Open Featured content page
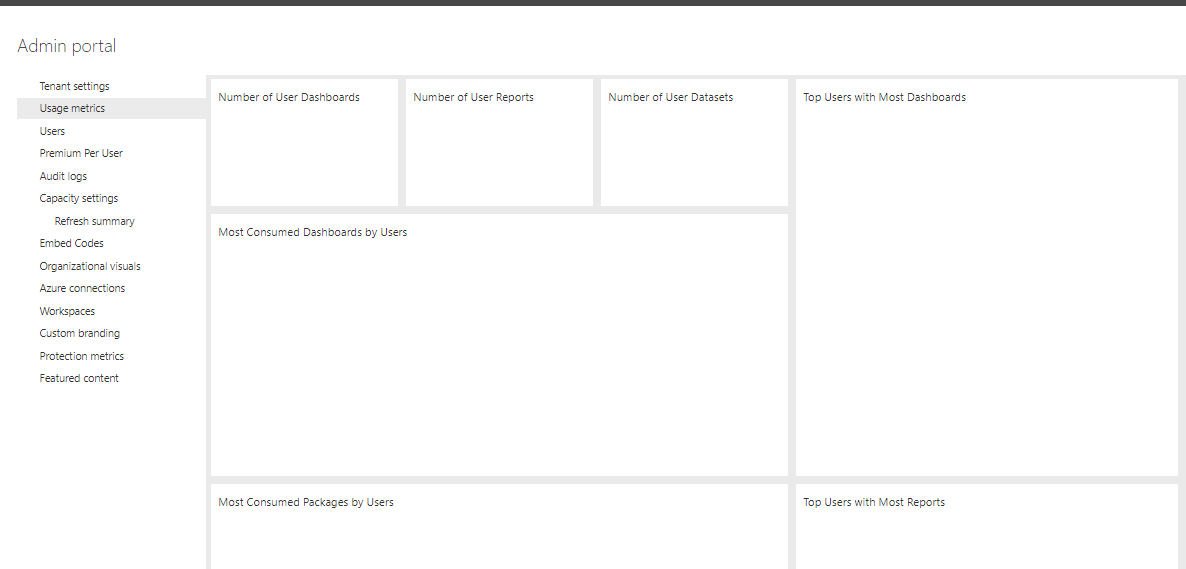The height and width of the screenshot is (569, 1186). point(79,378)
